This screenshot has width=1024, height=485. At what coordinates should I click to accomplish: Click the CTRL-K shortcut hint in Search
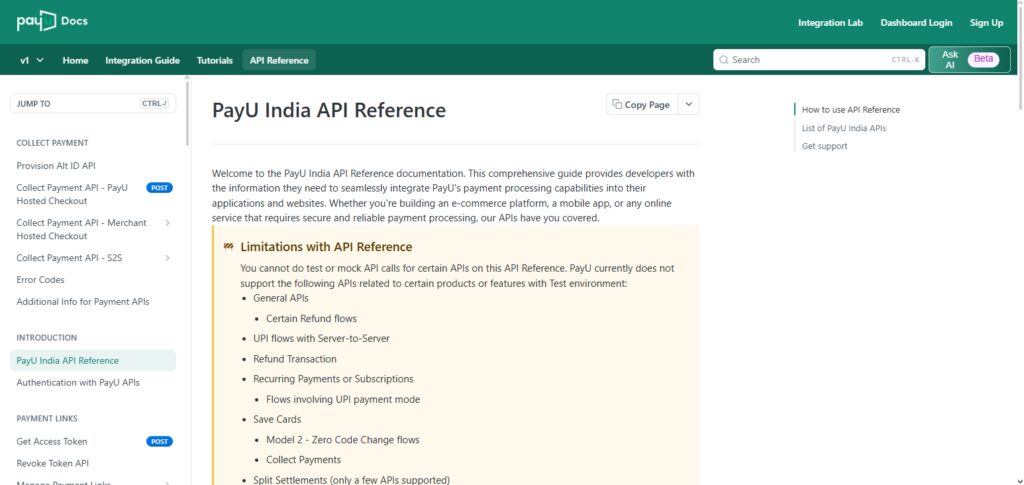[905, 60]
